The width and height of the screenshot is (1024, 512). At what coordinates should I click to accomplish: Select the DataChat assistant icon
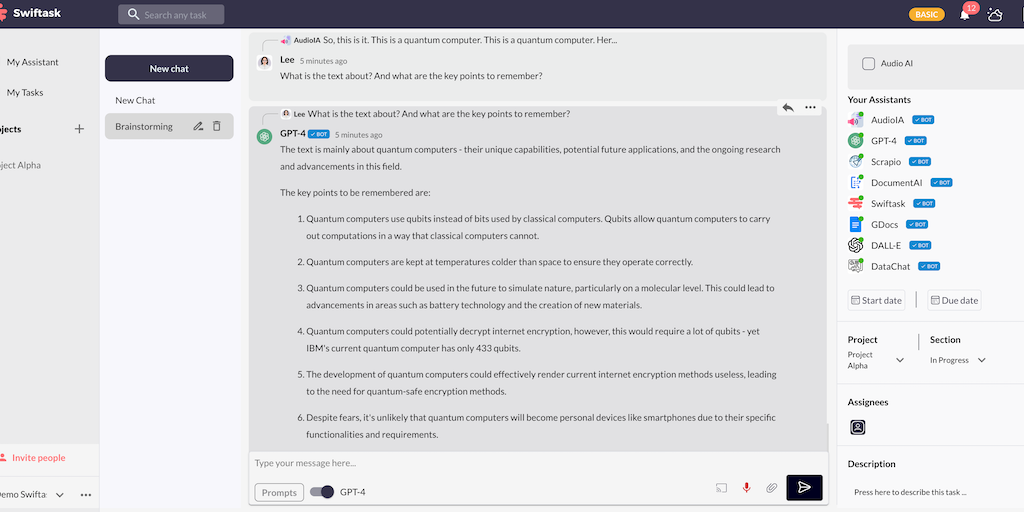click(856, 266)
